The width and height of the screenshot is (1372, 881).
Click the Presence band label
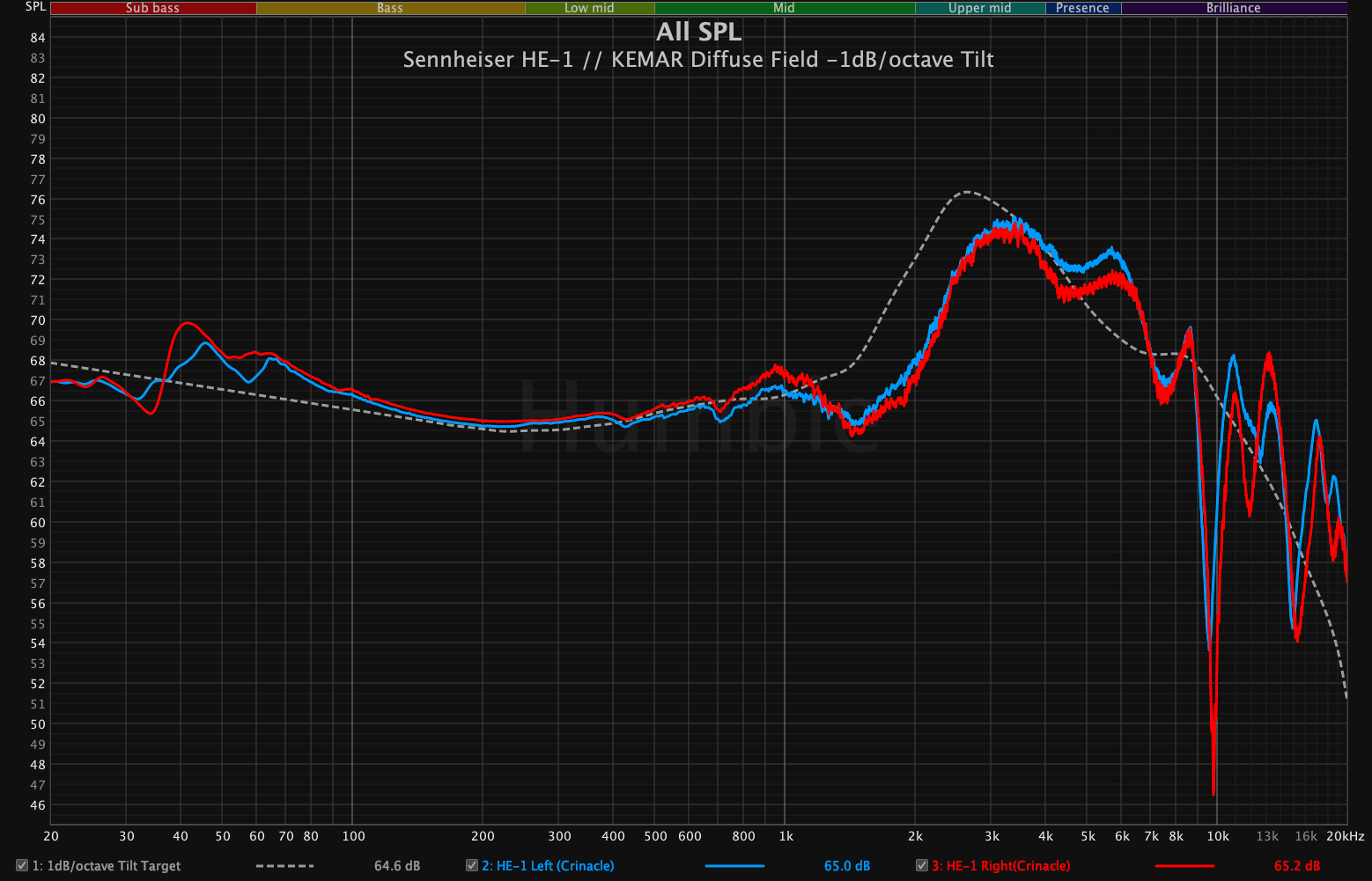pyautogui.click(x=1082, y=8)
